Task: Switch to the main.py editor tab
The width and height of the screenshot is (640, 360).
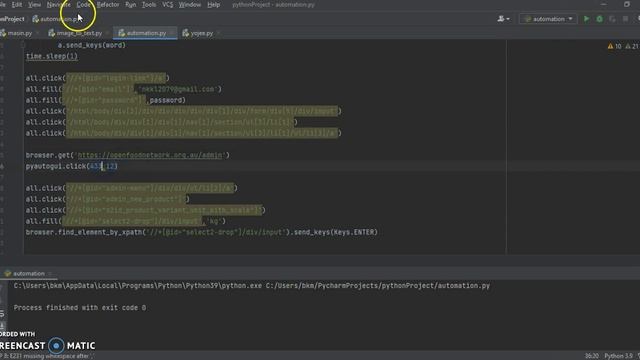Action: (x=19, y=33)
